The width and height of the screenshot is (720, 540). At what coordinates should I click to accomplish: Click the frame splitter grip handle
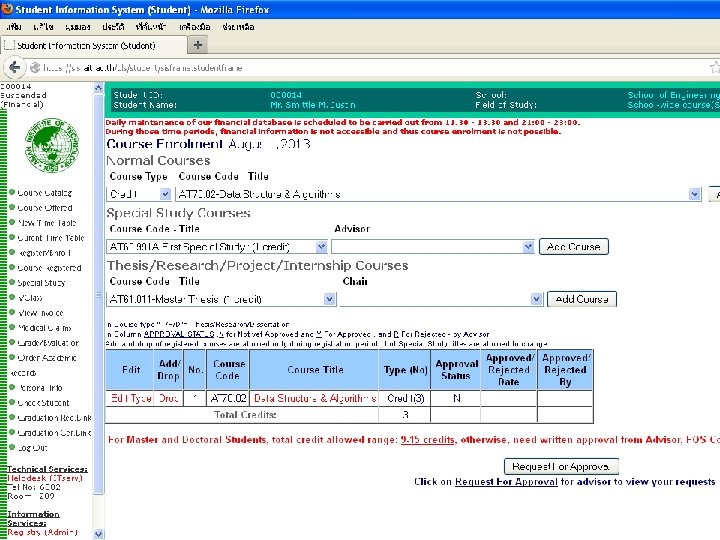click(x=98, y=295)
